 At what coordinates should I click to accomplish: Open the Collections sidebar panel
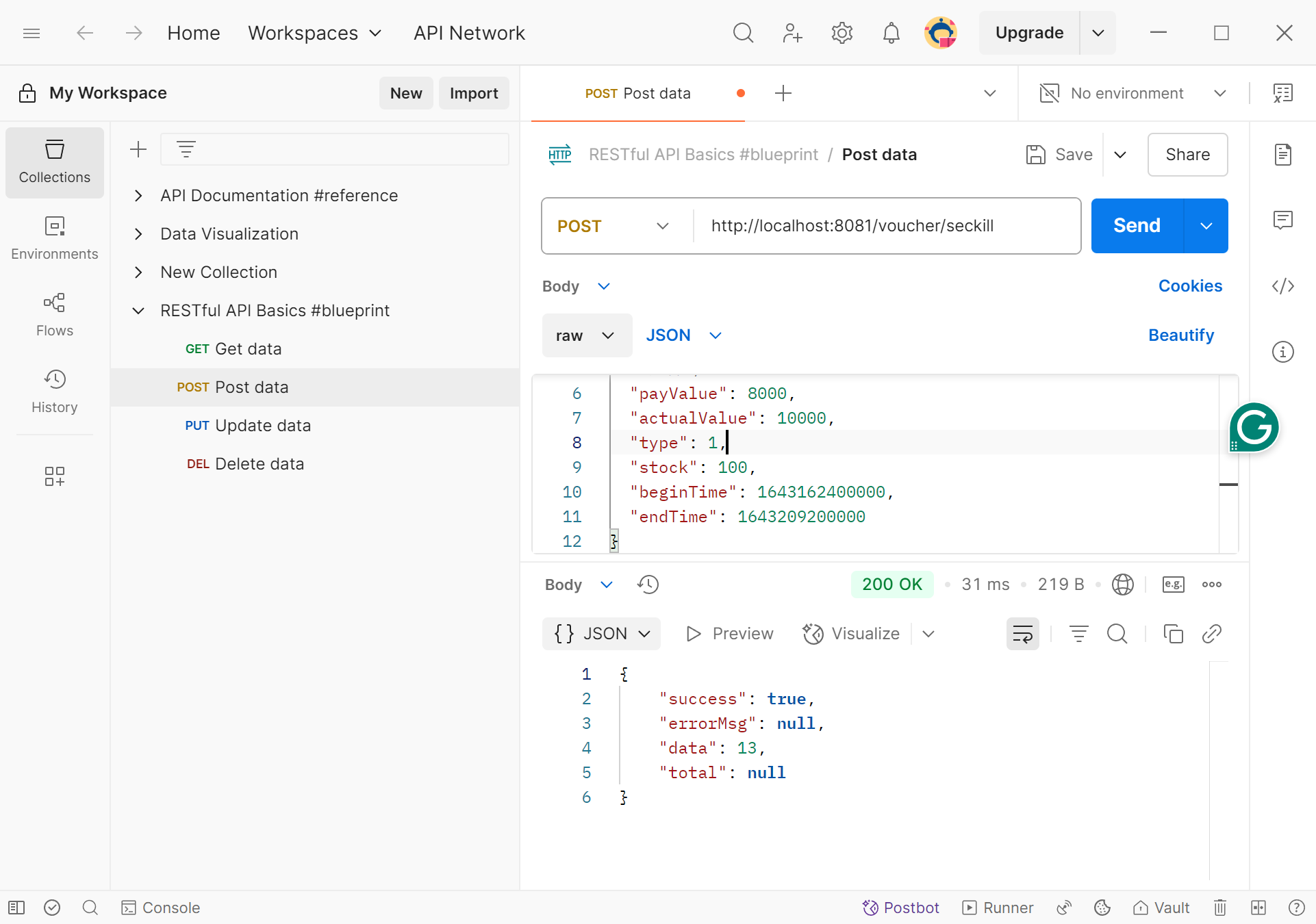point(55,162)
